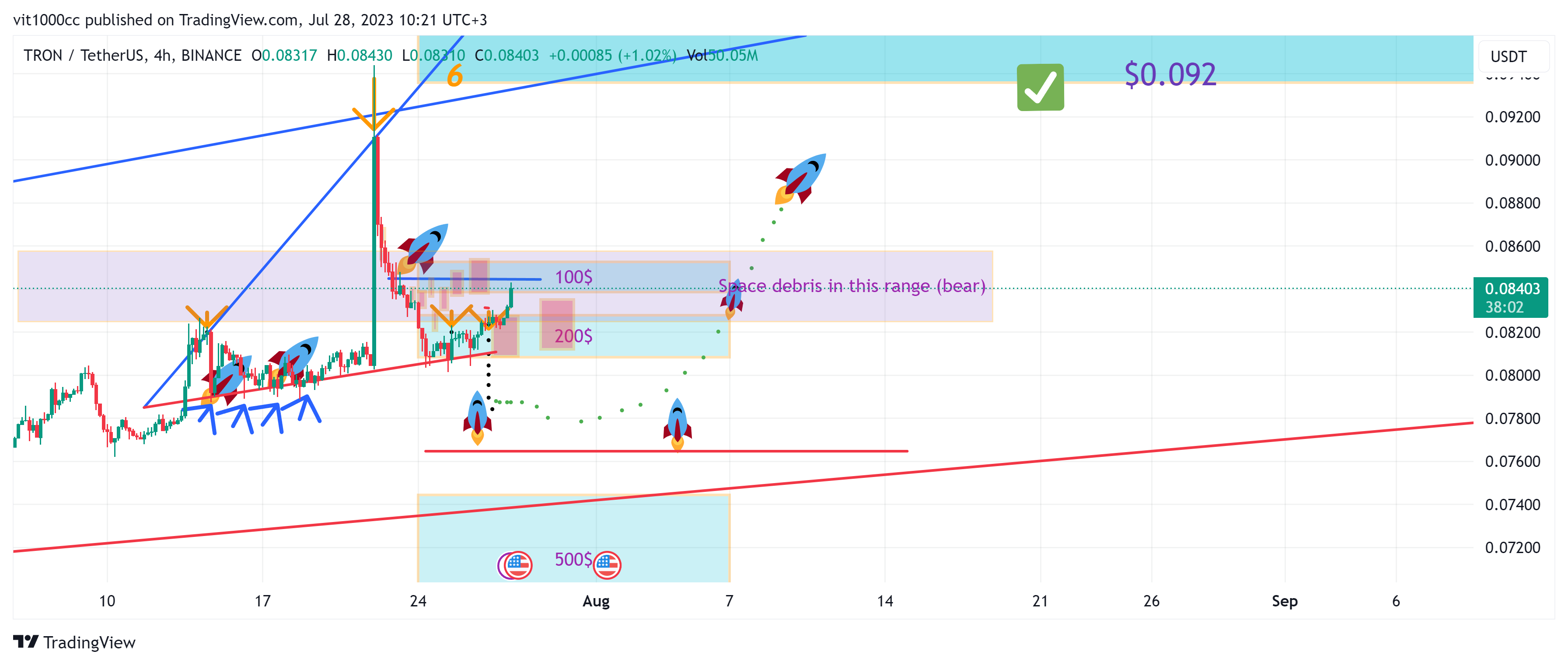Click the 0.08600 price axis label
Screen dimensions: 1568x665
1512,247
